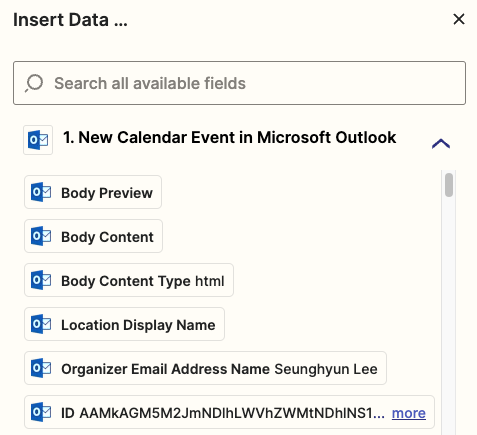
Task: Click the Outlook icon beside step 1 header
Action: 38,140
